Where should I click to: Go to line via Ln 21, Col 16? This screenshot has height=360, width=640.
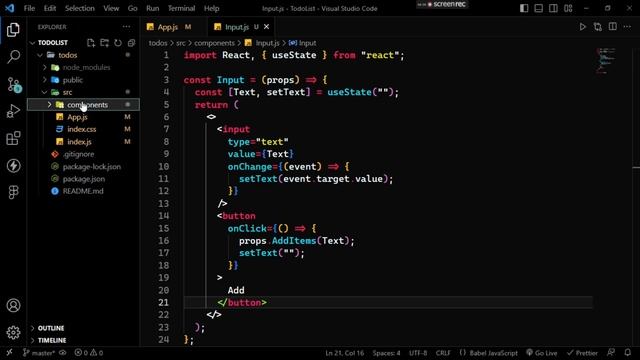[x=344, y=353]
